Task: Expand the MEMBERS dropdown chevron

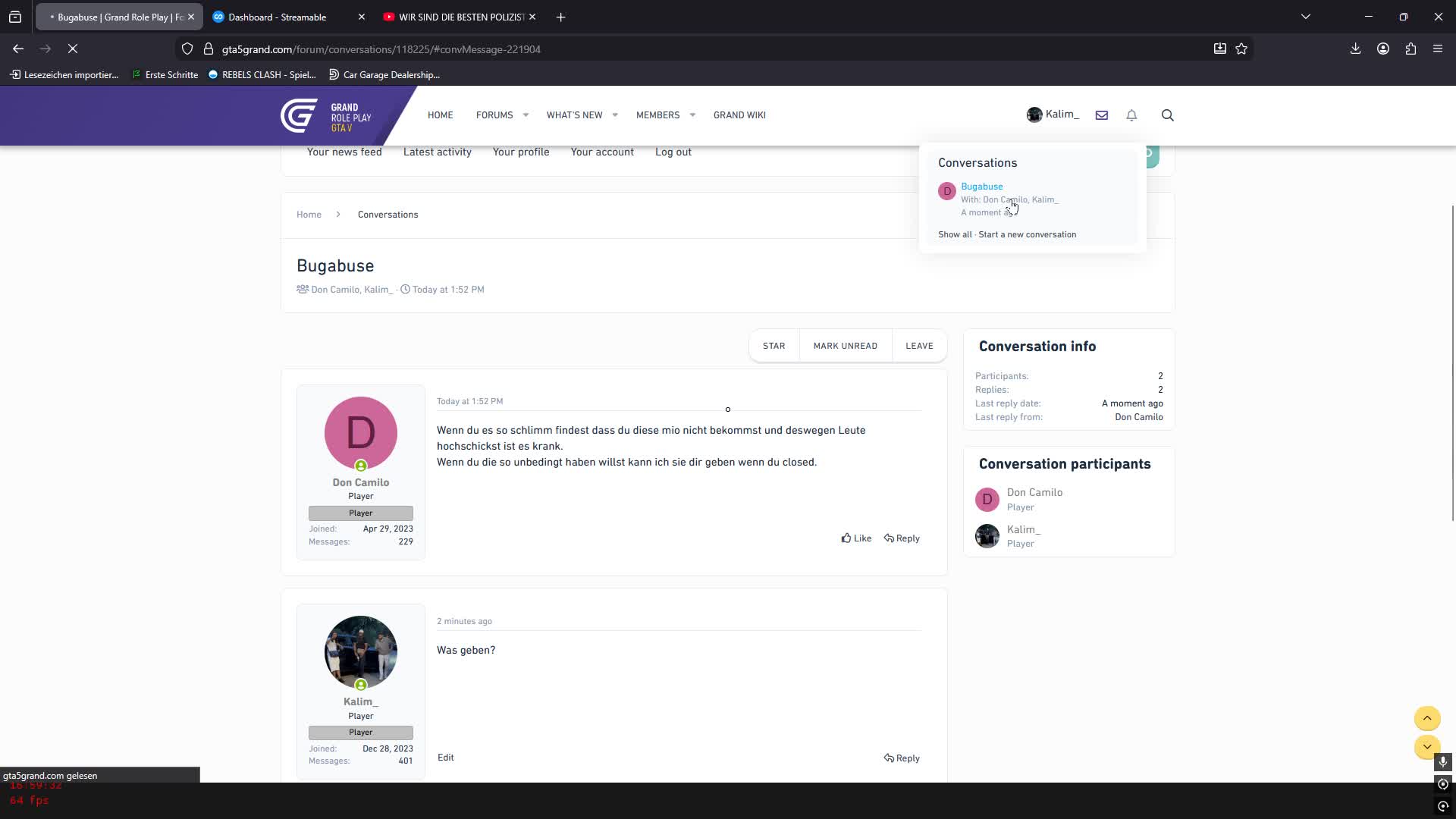Action: click(x=692, y=115)
